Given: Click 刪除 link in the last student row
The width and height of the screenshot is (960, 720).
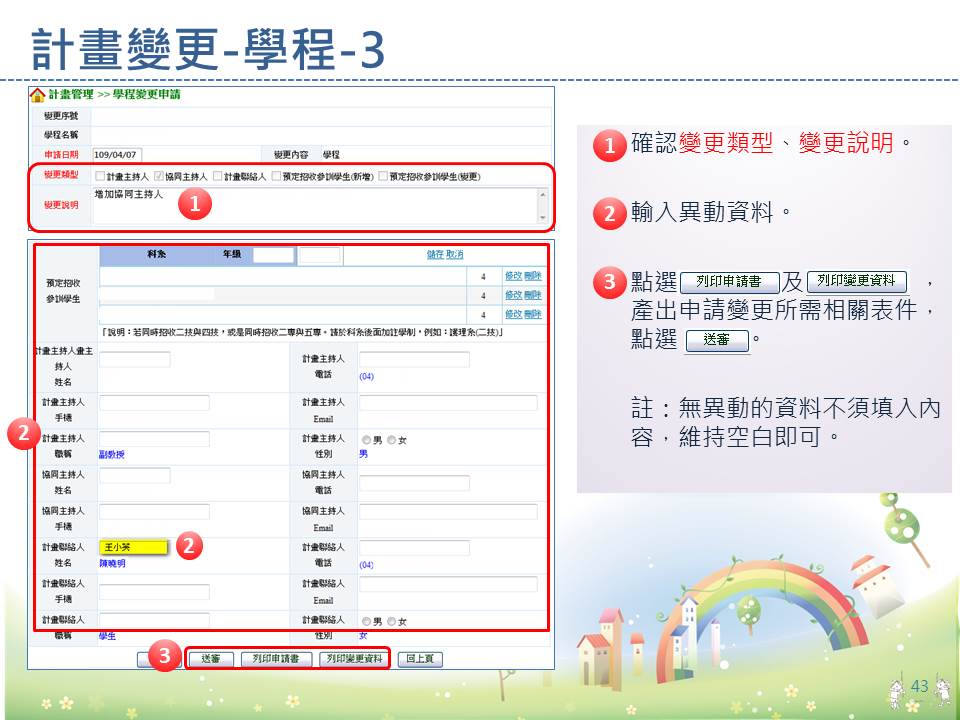Looking at the screenshot, I should coord(532,314).
